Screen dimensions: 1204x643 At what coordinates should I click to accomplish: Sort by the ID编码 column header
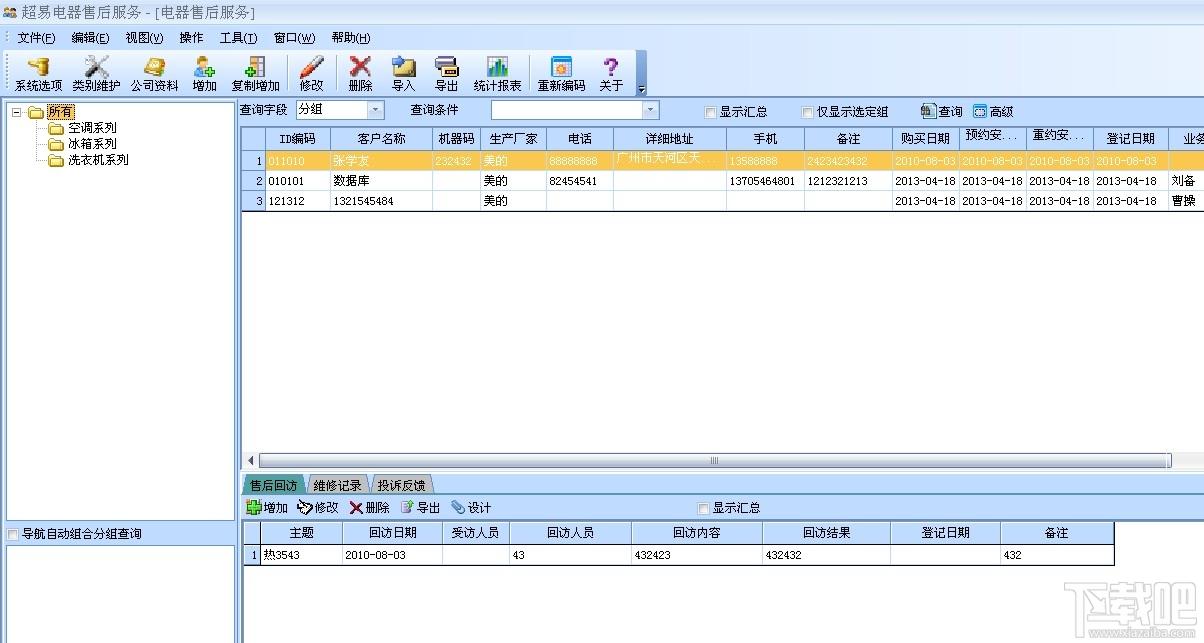tap(298, 139)
